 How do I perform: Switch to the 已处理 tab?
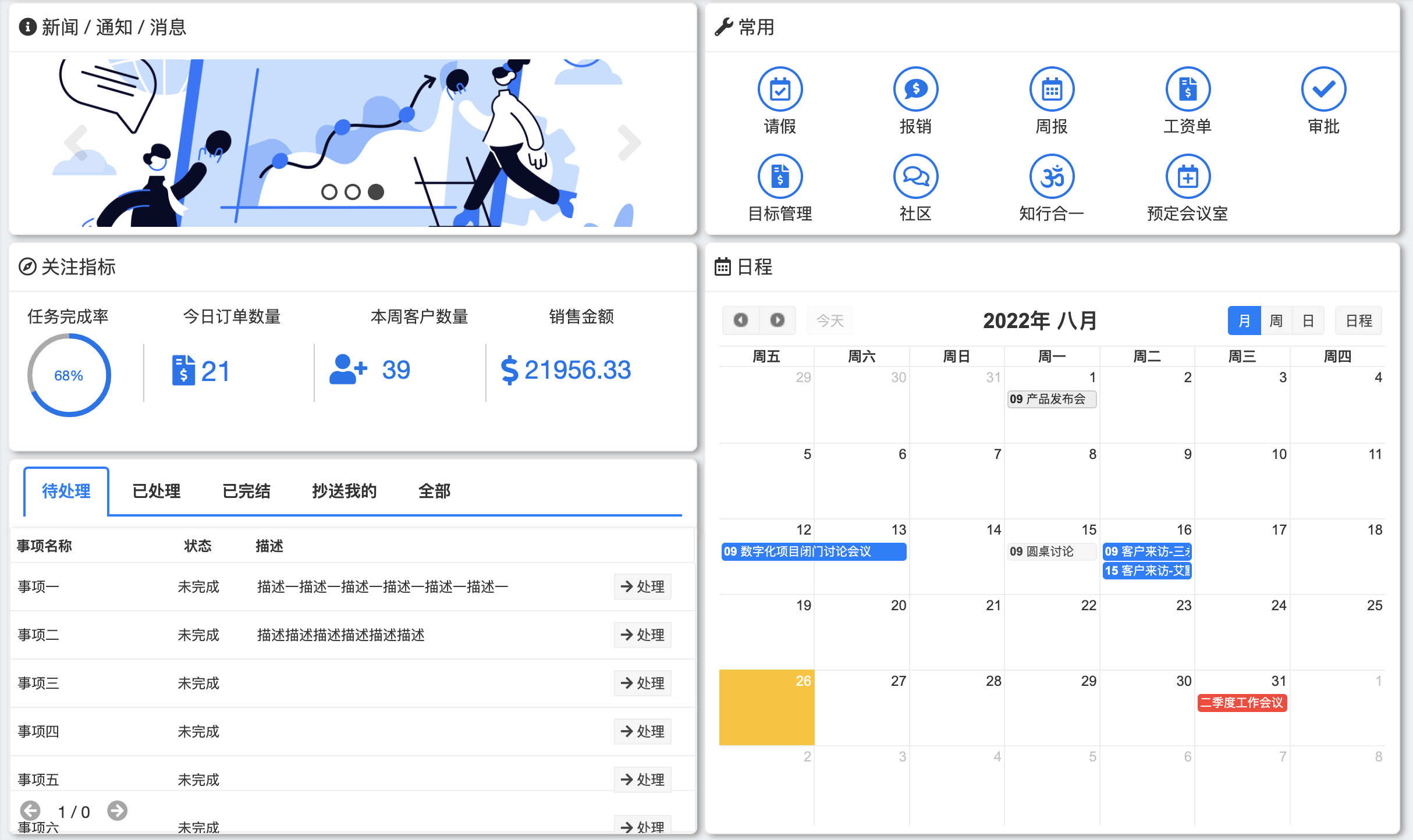pos(156,491)
